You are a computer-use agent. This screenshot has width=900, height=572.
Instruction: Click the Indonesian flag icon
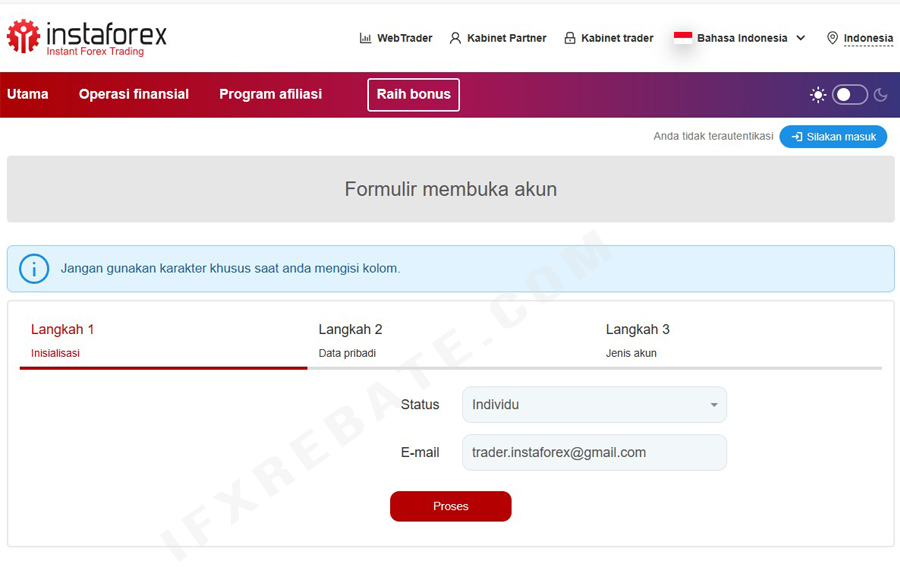pyautogui.click(x=682, y=38)
